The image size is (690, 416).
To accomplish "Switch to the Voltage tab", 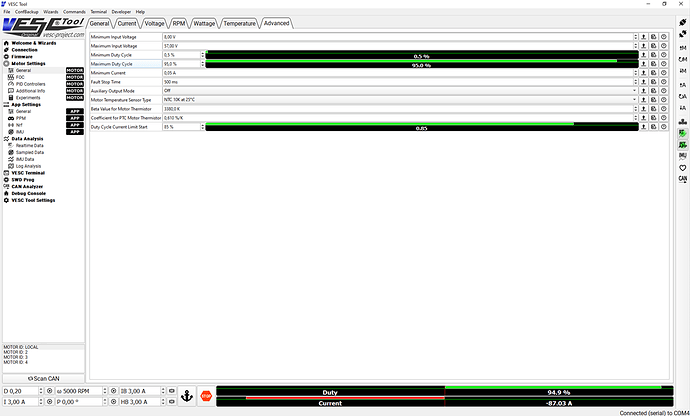I will click(x=154, y=23).
